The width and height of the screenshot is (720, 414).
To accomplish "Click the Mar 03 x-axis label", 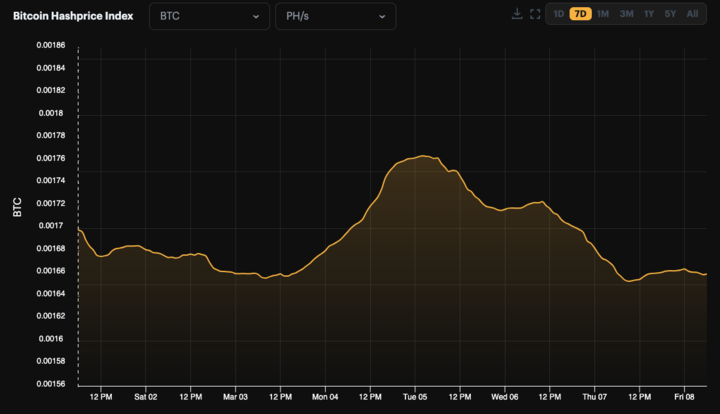I will coord(235,397).
